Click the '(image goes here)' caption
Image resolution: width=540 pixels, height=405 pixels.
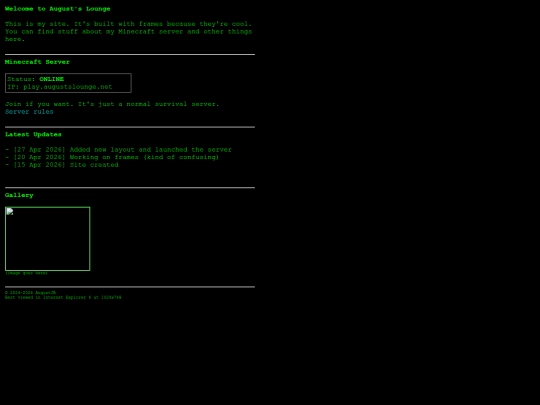coord(27,273)
